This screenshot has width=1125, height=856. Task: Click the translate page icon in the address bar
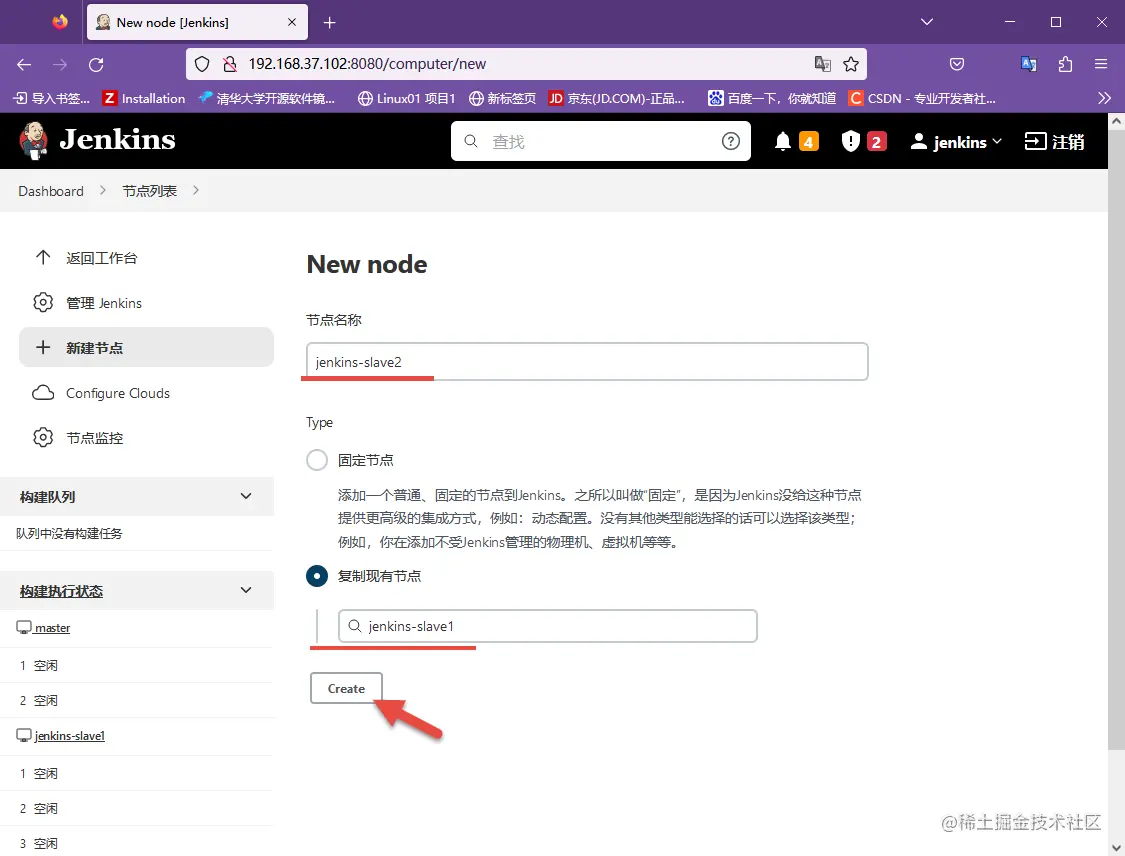822,64
